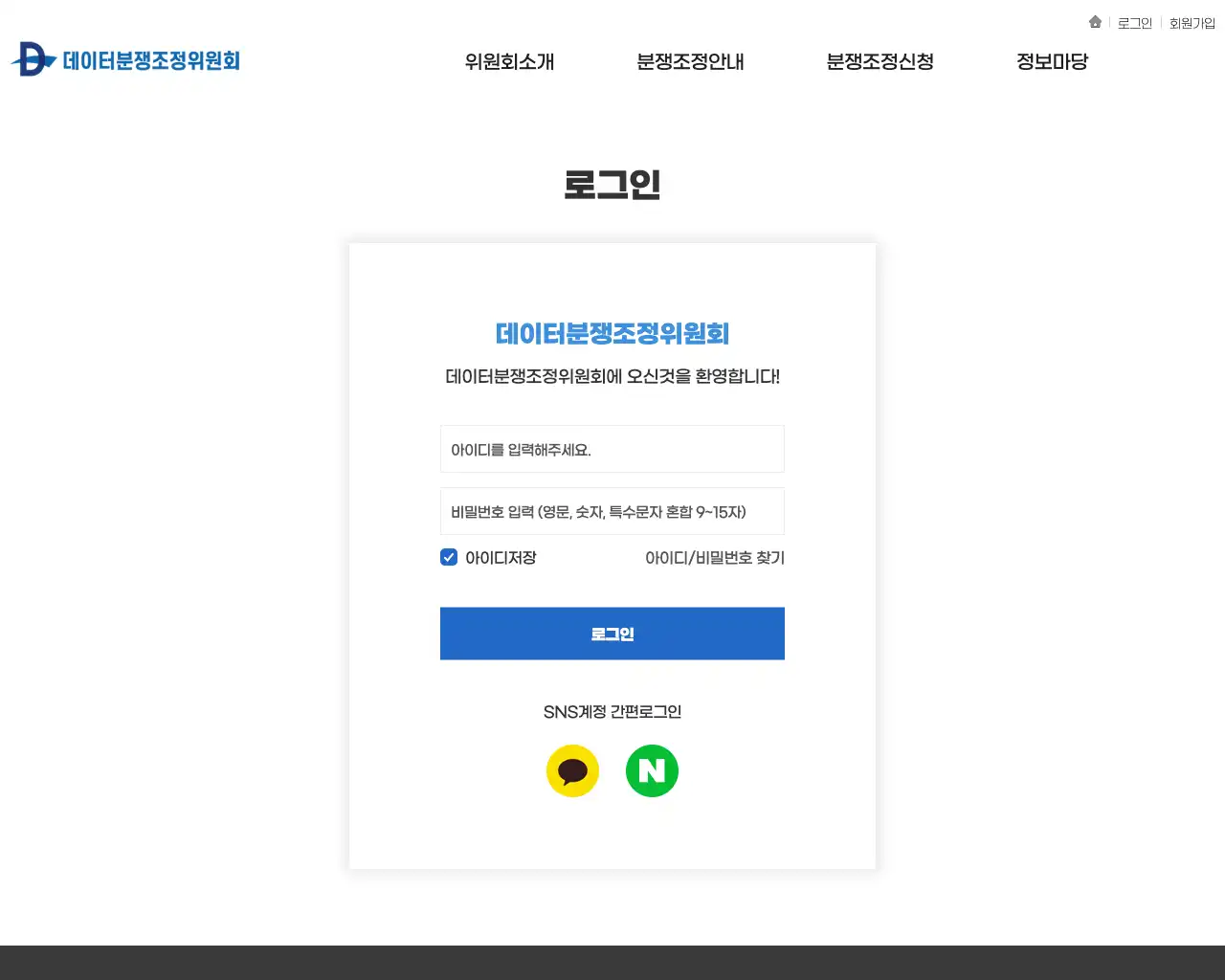
Task: Click the password input field
Action: [612, 510]
